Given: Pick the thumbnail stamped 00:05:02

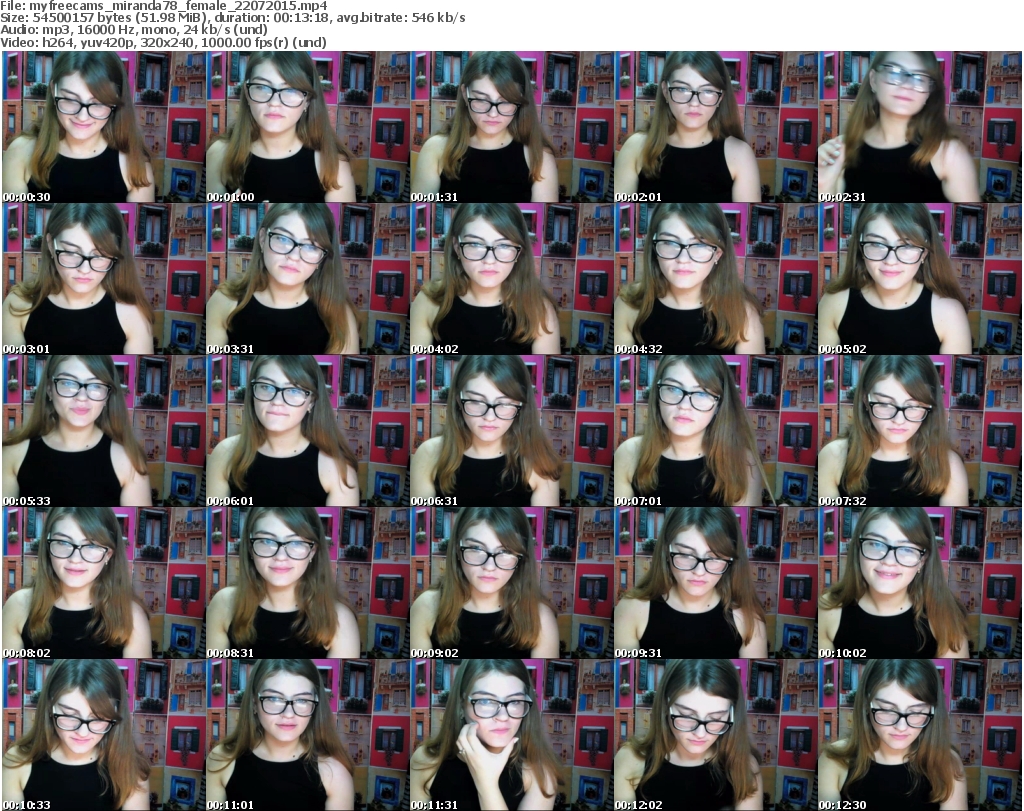Looking at the screenshot, I should tap(920, 279).
